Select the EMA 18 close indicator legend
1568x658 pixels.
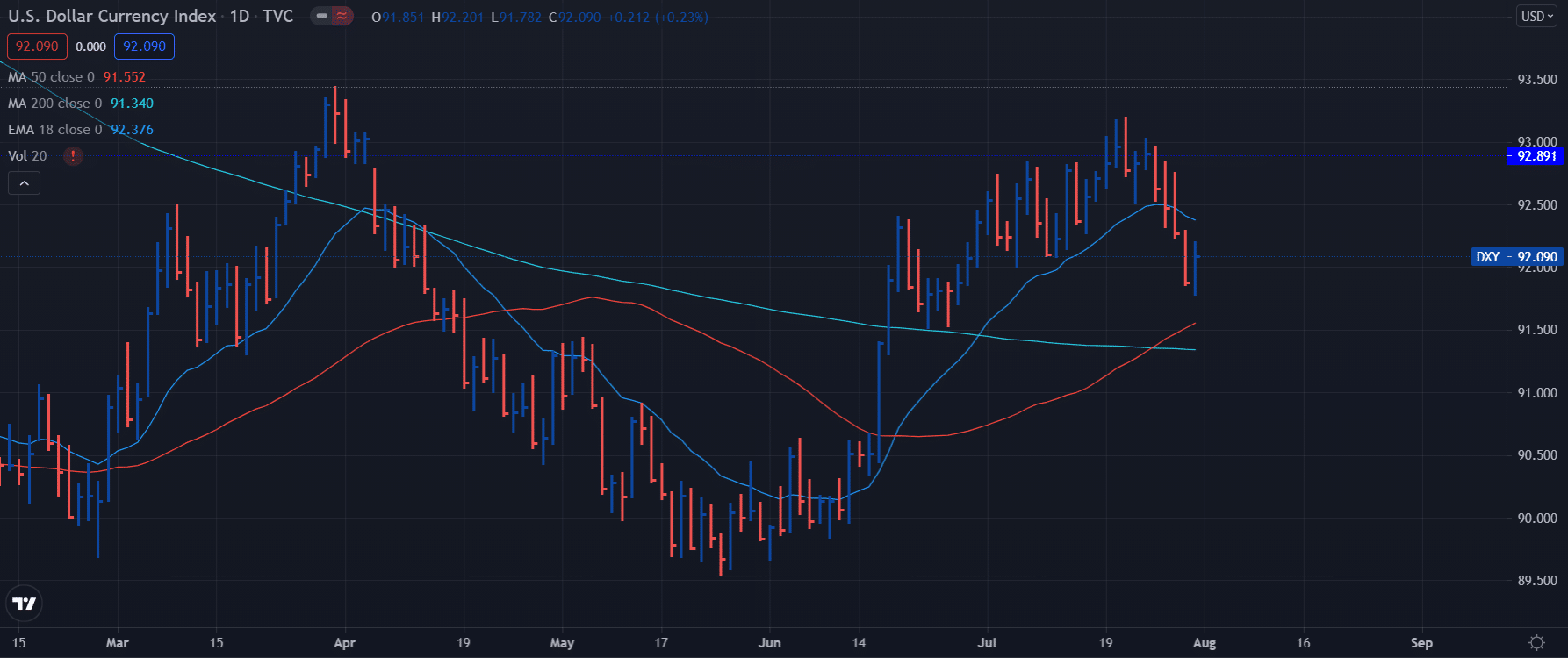point(54,130)
